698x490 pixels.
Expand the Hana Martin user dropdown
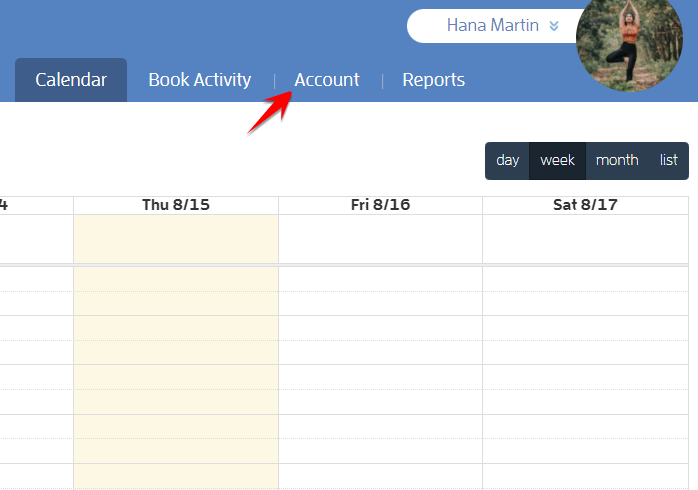[494, 26]
